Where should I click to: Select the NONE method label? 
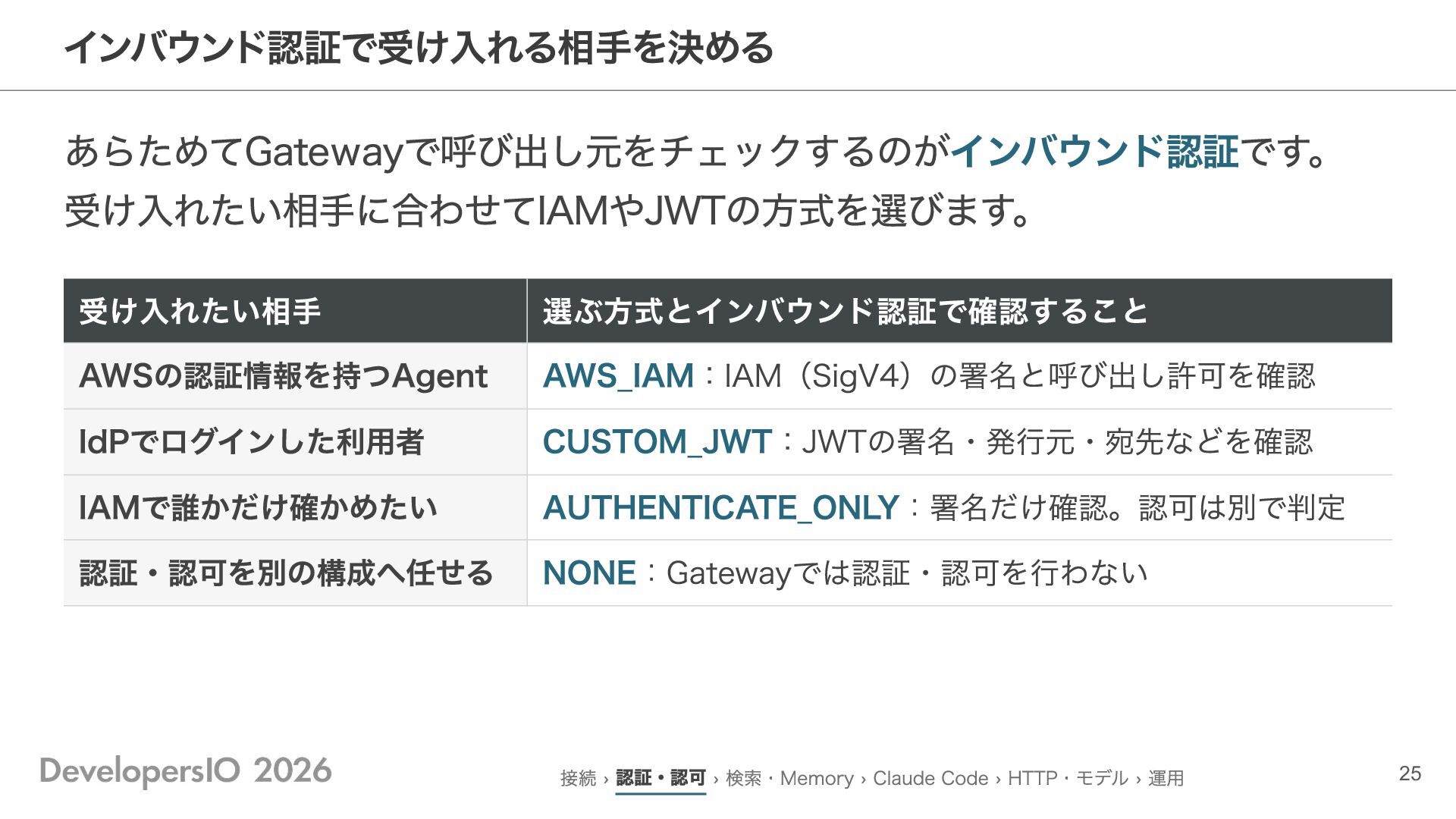[589, 573]
